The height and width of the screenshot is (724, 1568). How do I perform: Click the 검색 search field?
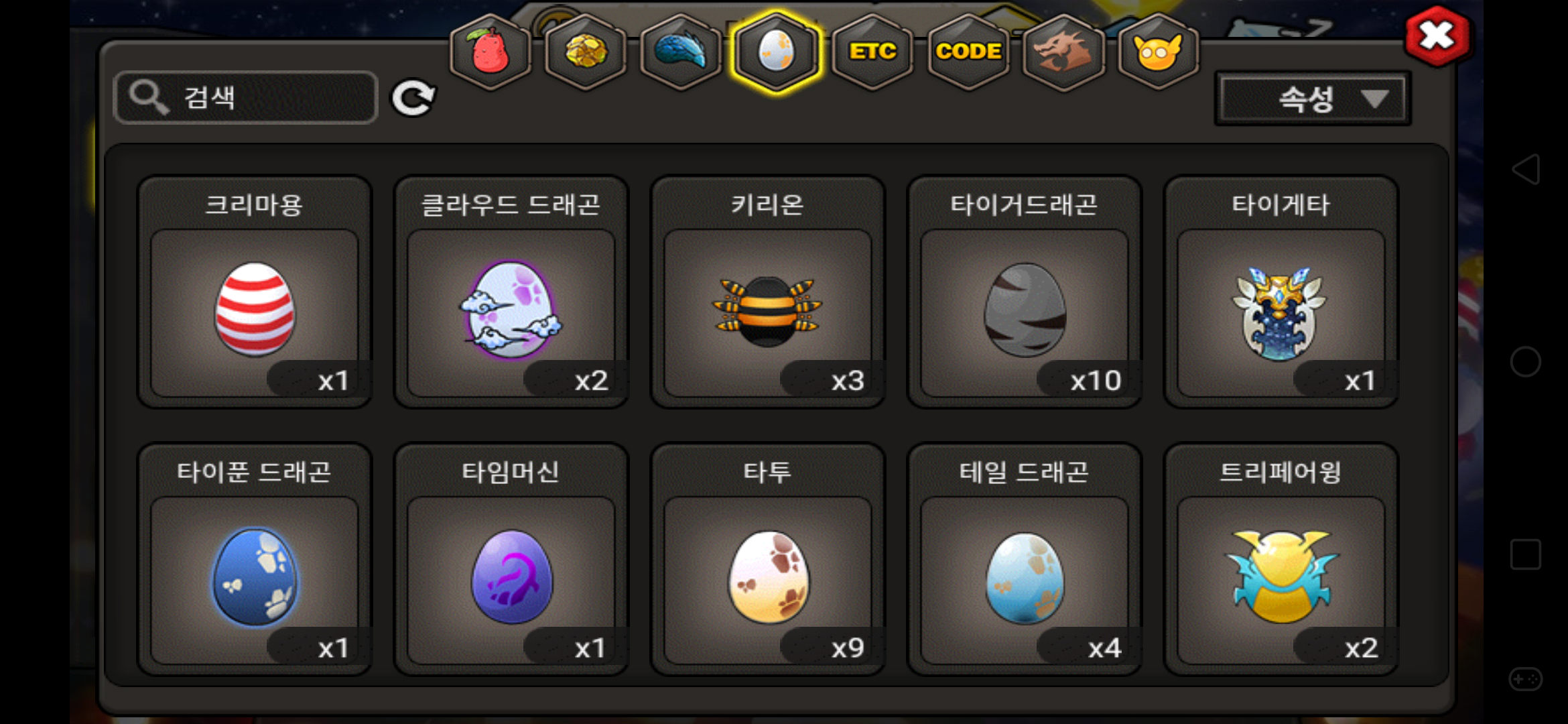[246, 98]
